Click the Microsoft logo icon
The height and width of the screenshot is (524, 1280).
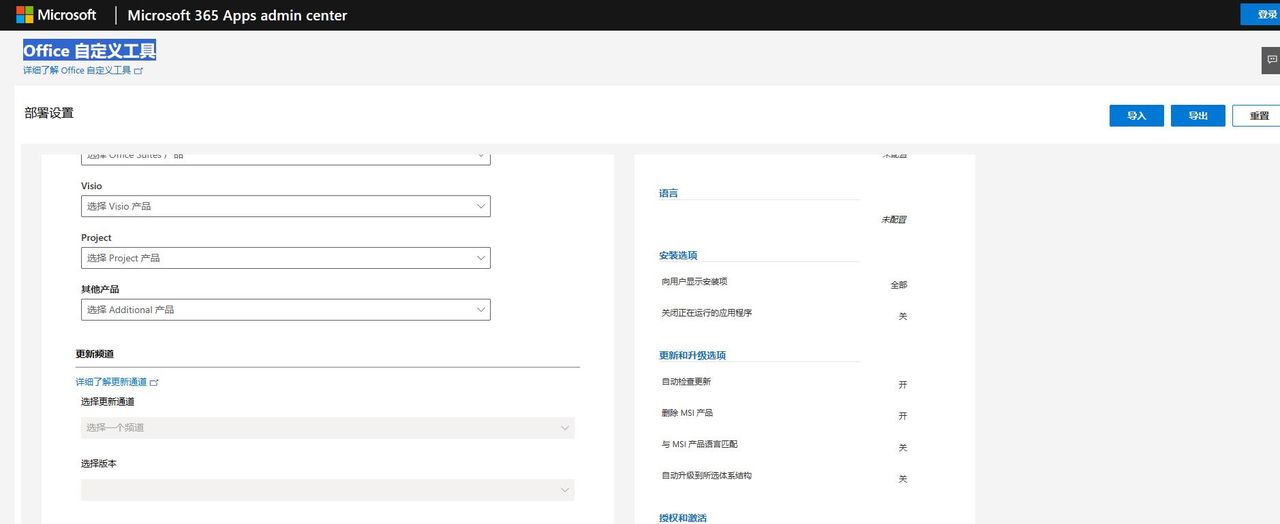[24, 15]
